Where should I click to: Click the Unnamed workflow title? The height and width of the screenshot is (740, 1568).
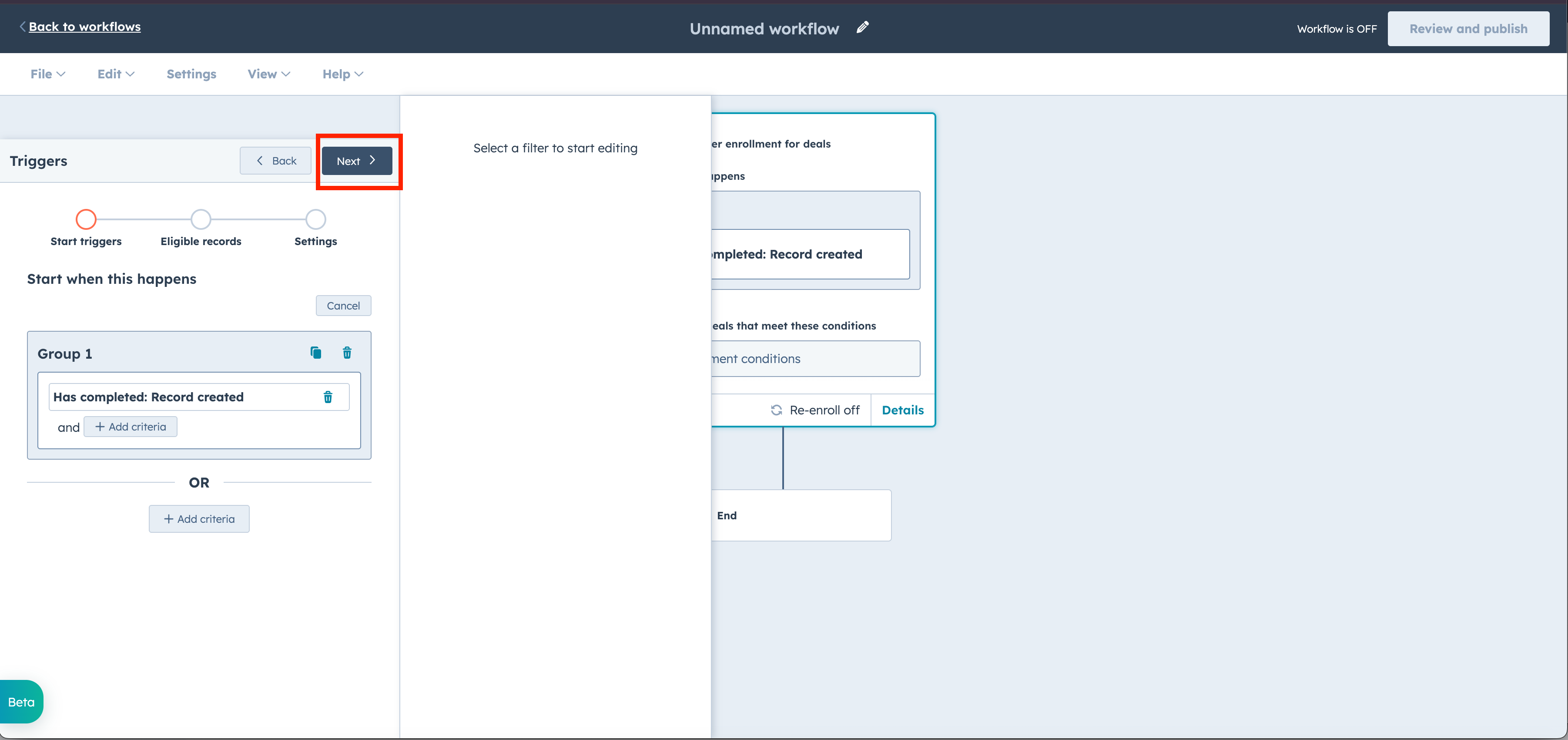click(764, 29)
